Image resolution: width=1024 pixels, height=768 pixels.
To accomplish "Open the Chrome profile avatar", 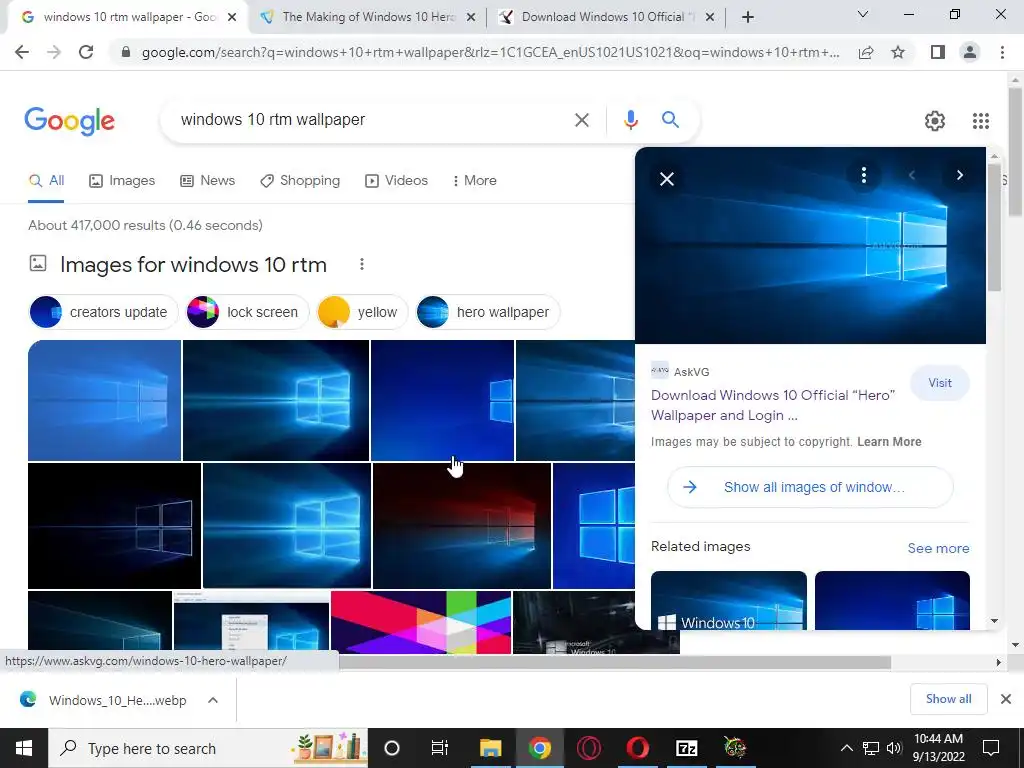I will [970, 52].
